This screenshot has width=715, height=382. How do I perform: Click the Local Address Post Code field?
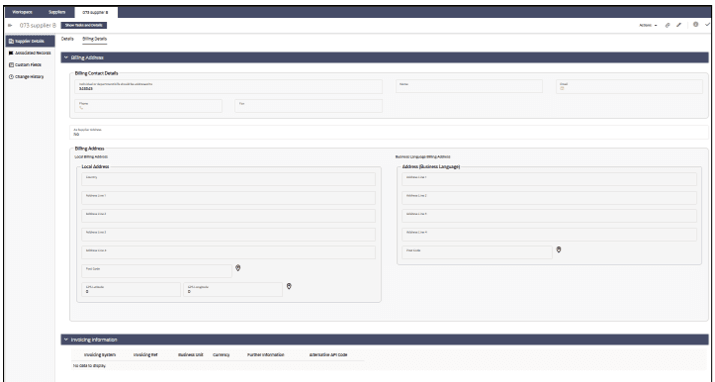point(157,271)
